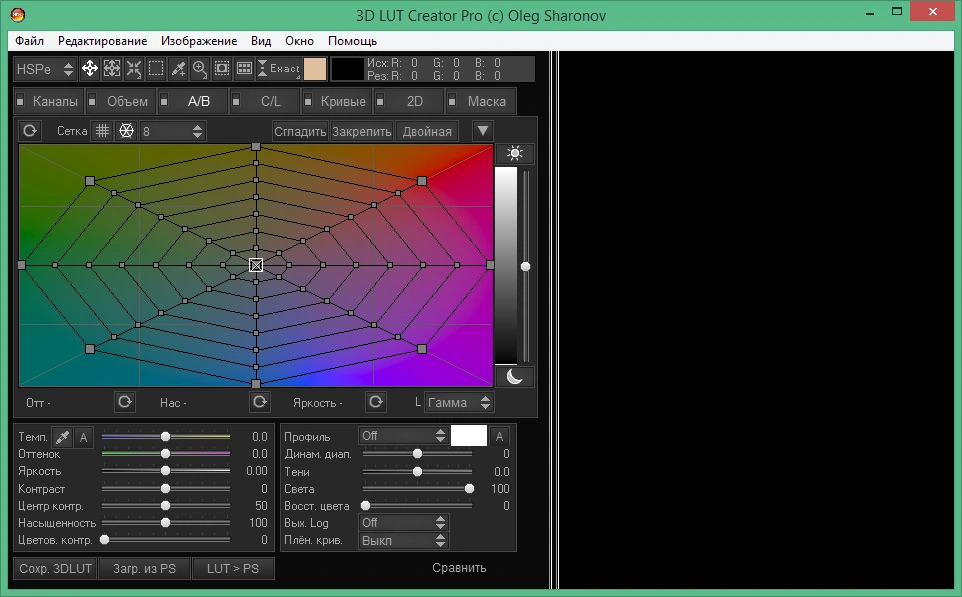Select the dashed rectangle selection tool
The height and width of the screenshot is (597, 962).
pos(156,69)
